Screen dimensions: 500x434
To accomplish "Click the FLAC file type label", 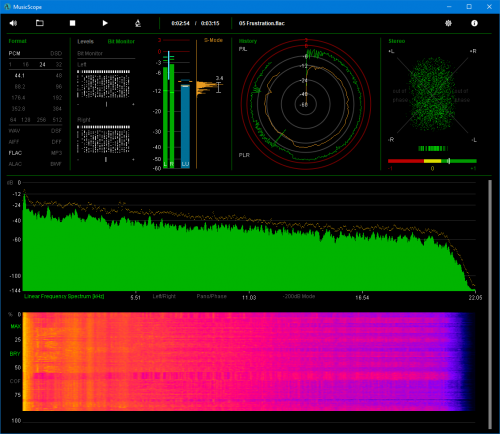I will pos(15,153).
